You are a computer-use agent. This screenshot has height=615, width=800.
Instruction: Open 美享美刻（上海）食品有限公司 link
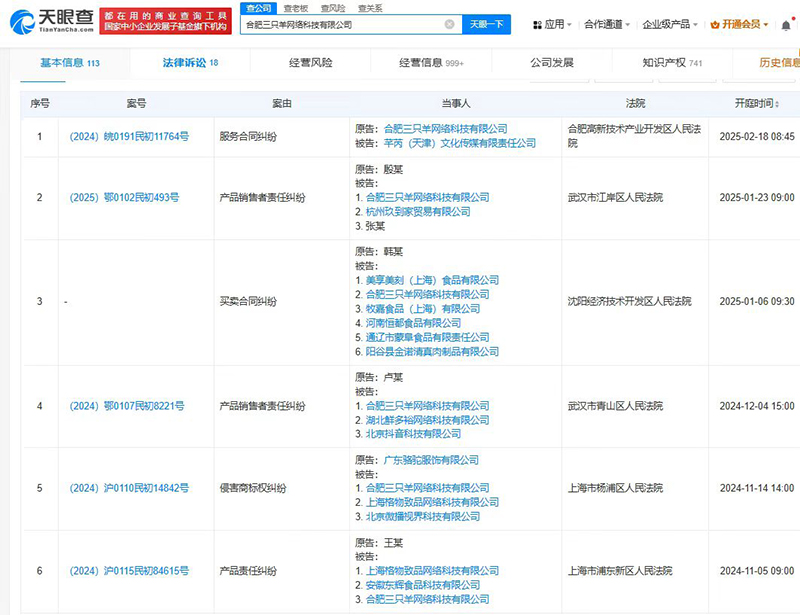tap(432, 280)
